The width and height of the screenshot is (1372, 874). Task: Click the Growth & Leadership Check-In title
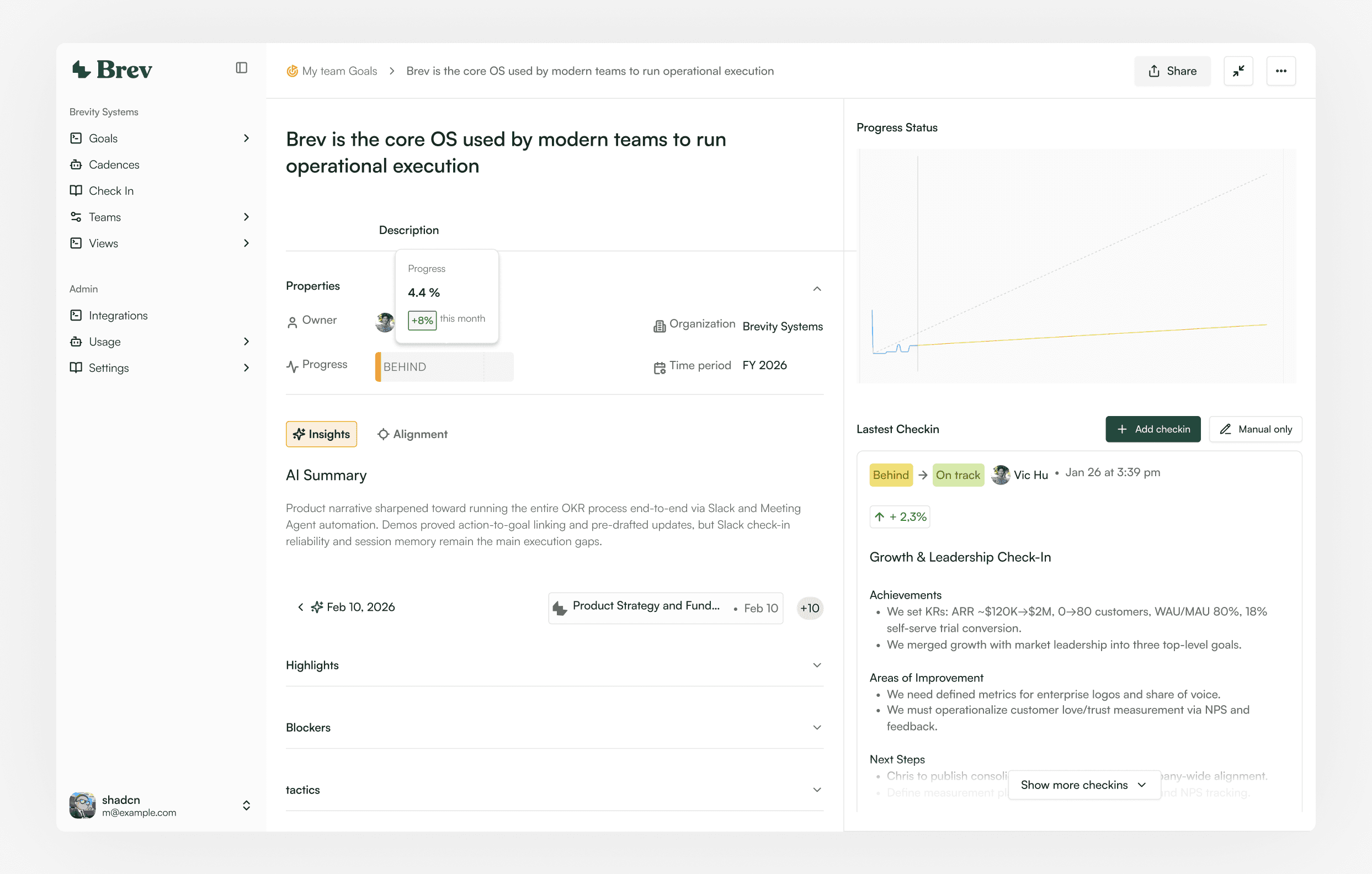[960, 557]
